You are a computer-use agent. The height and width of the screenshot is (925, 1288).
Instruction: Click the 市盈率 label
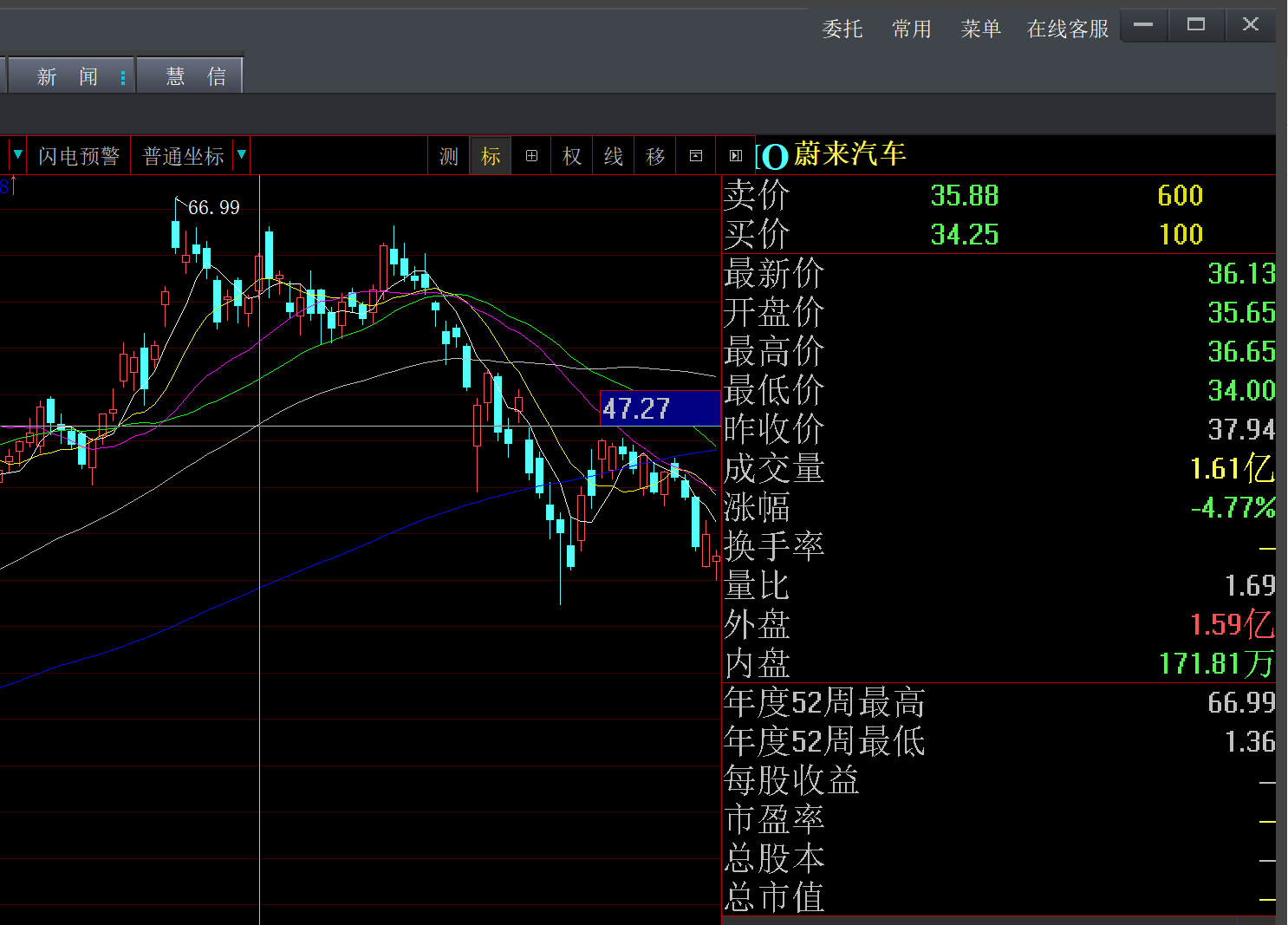click(x=774, y=819)
